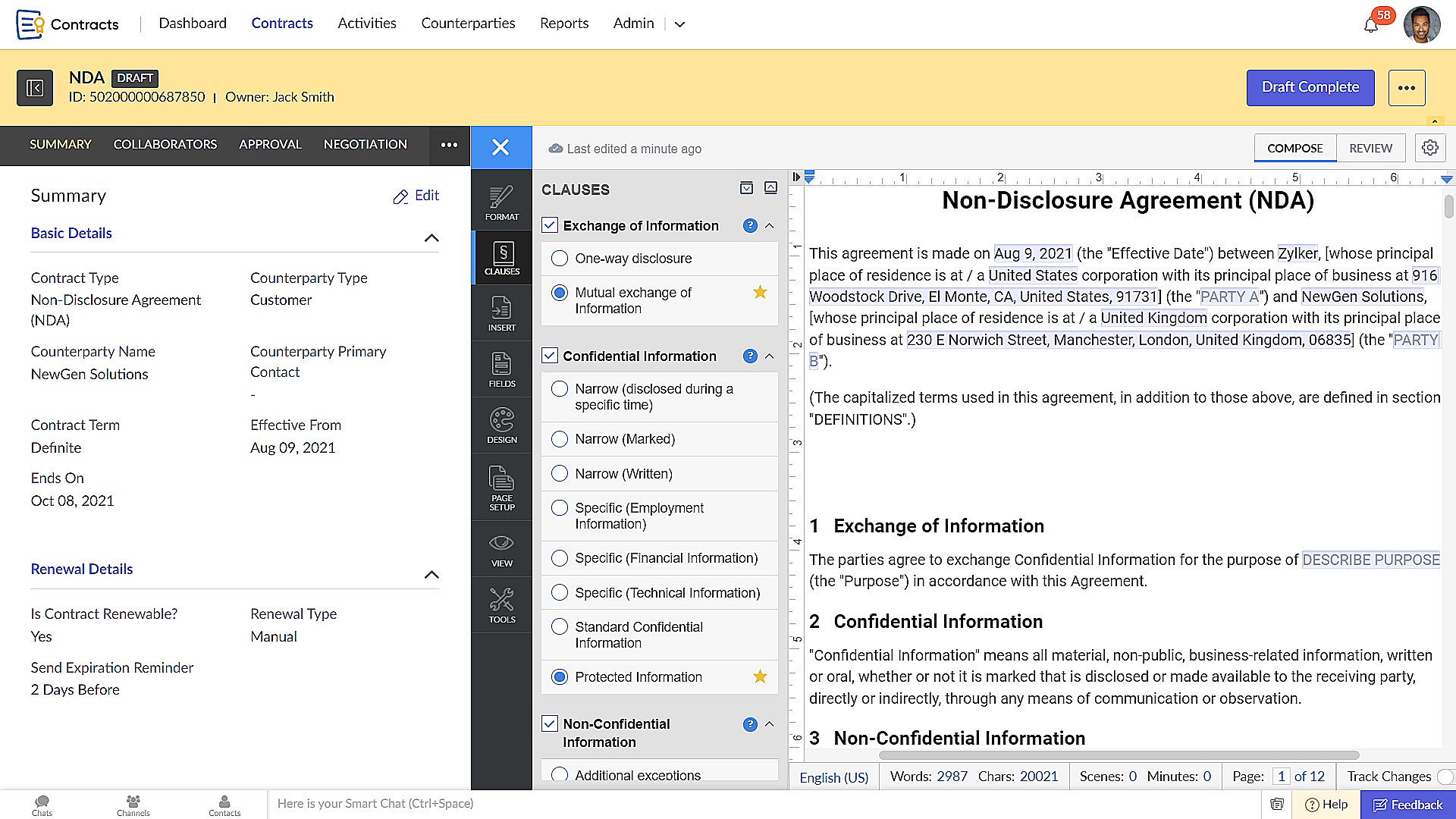This screenshot has height=819, width=1456.
Task: Collapse the Basic Details section
Action: pos(431,238)
